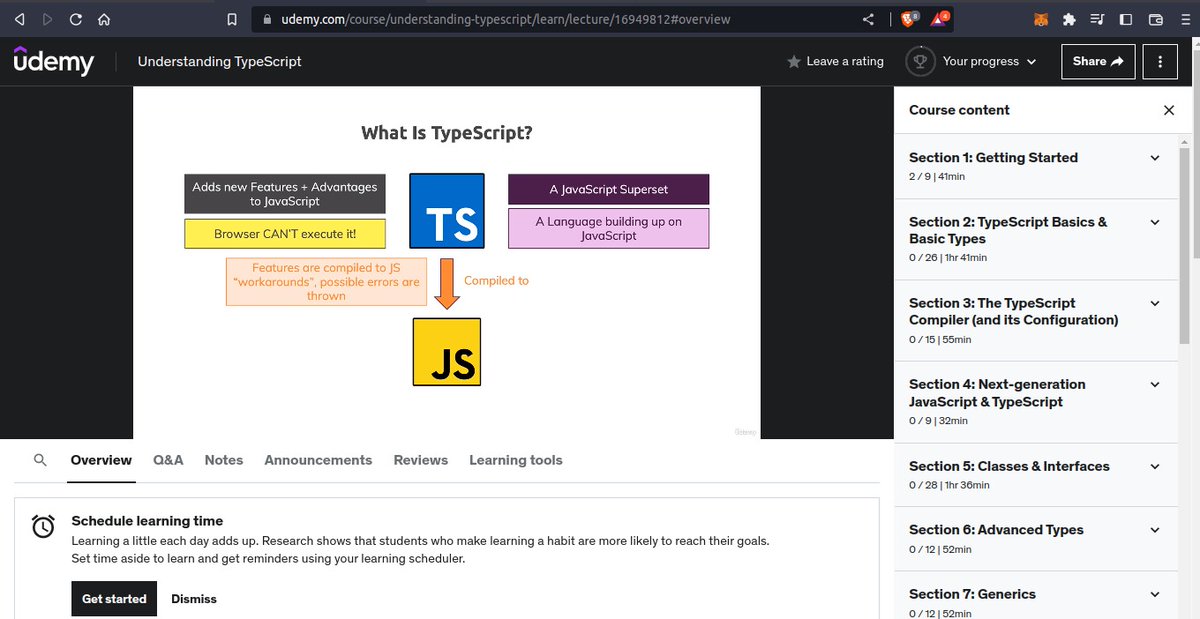
Task: Click the '2 / 9 | 41min' text
Action: 937,176
